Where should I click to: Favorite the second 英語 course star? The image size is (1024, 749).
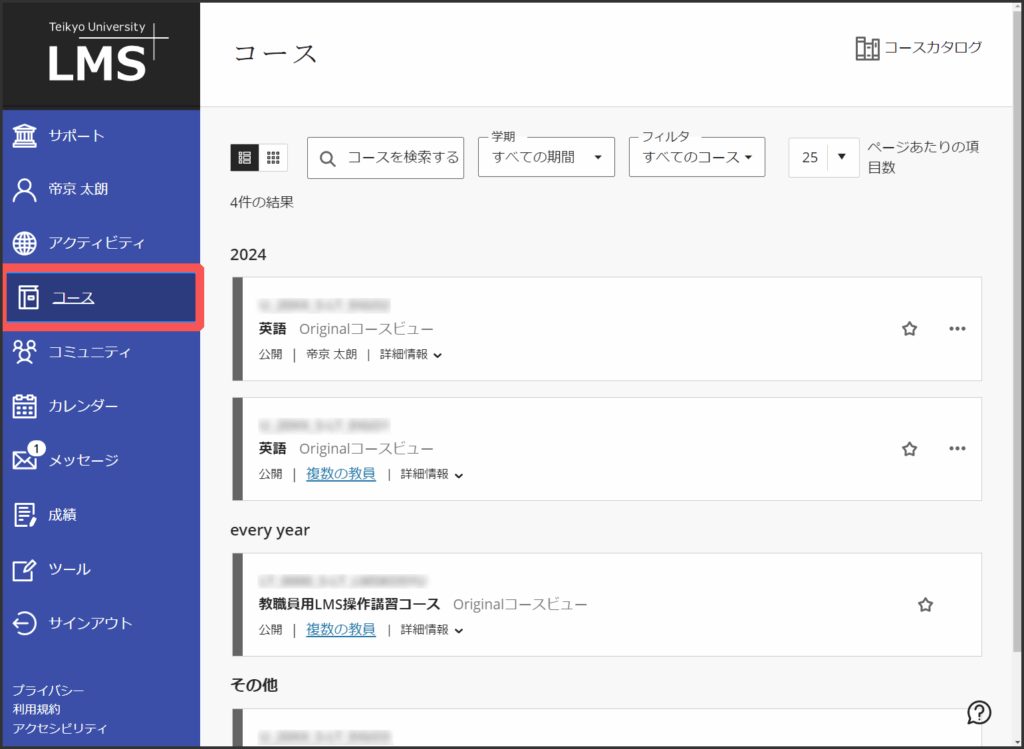[909, 449]
